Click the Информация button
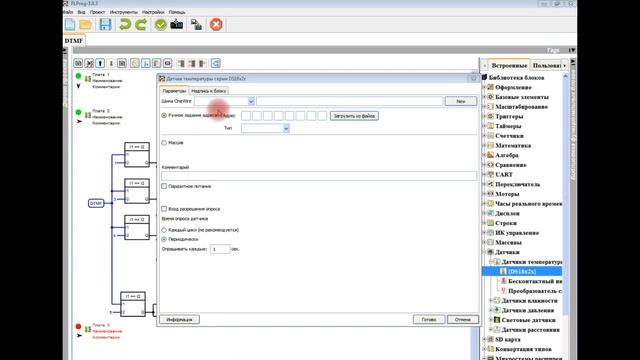640x360 pixels. click(x=179, y=320)
